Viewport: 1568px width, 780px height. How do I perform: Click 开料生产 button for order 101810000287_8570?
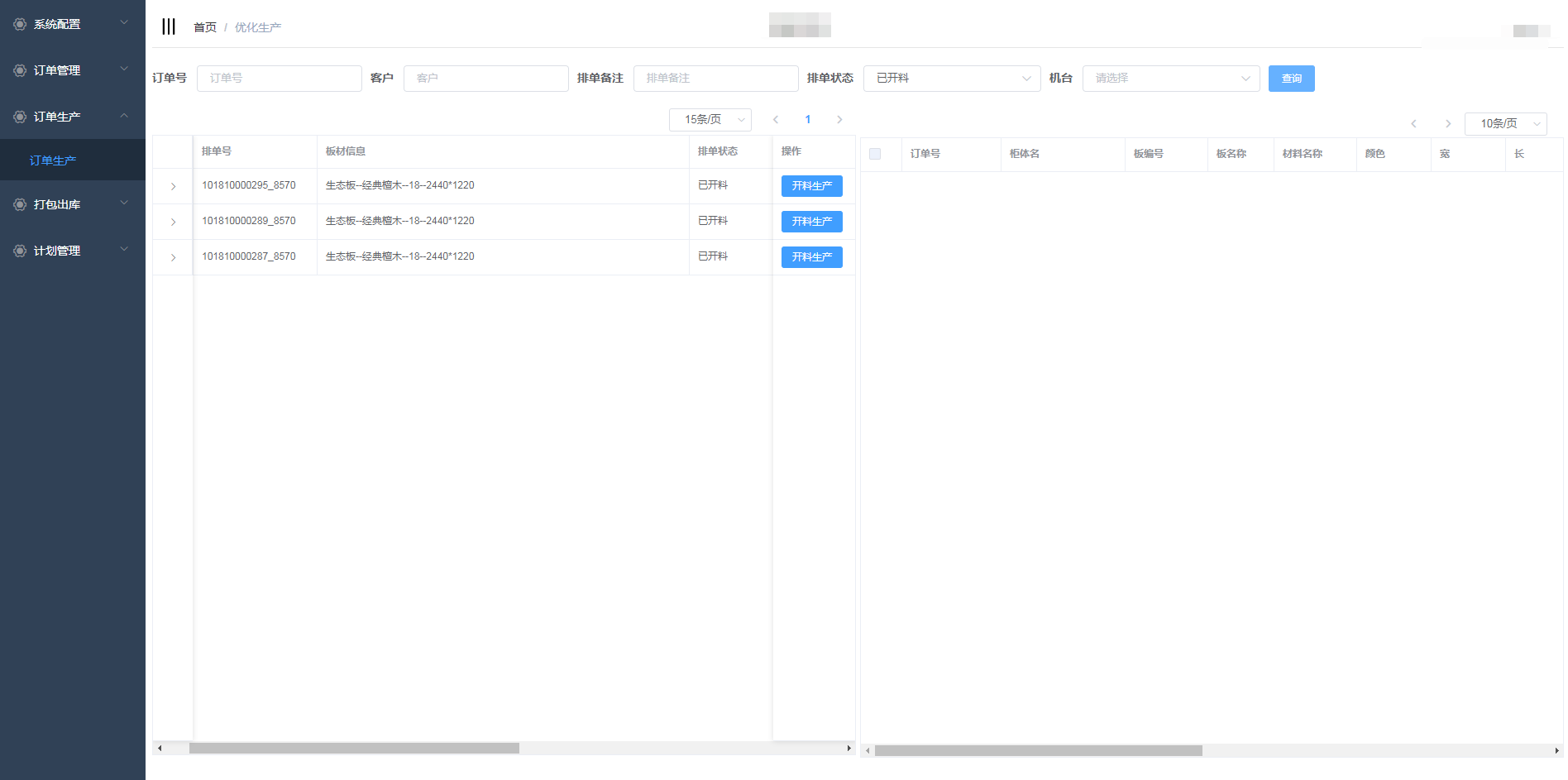coord(811,257)
